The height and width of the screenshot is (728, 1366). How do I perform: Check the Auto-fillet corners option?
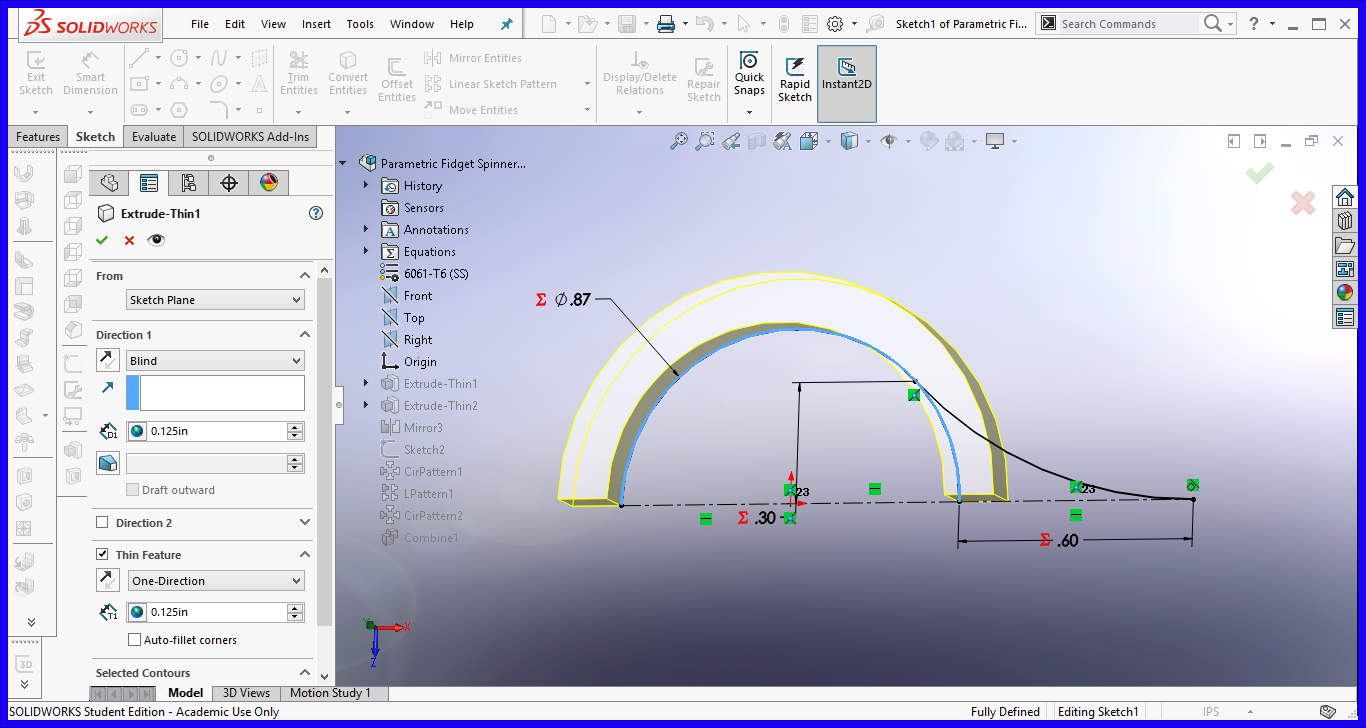coord(133,640)
